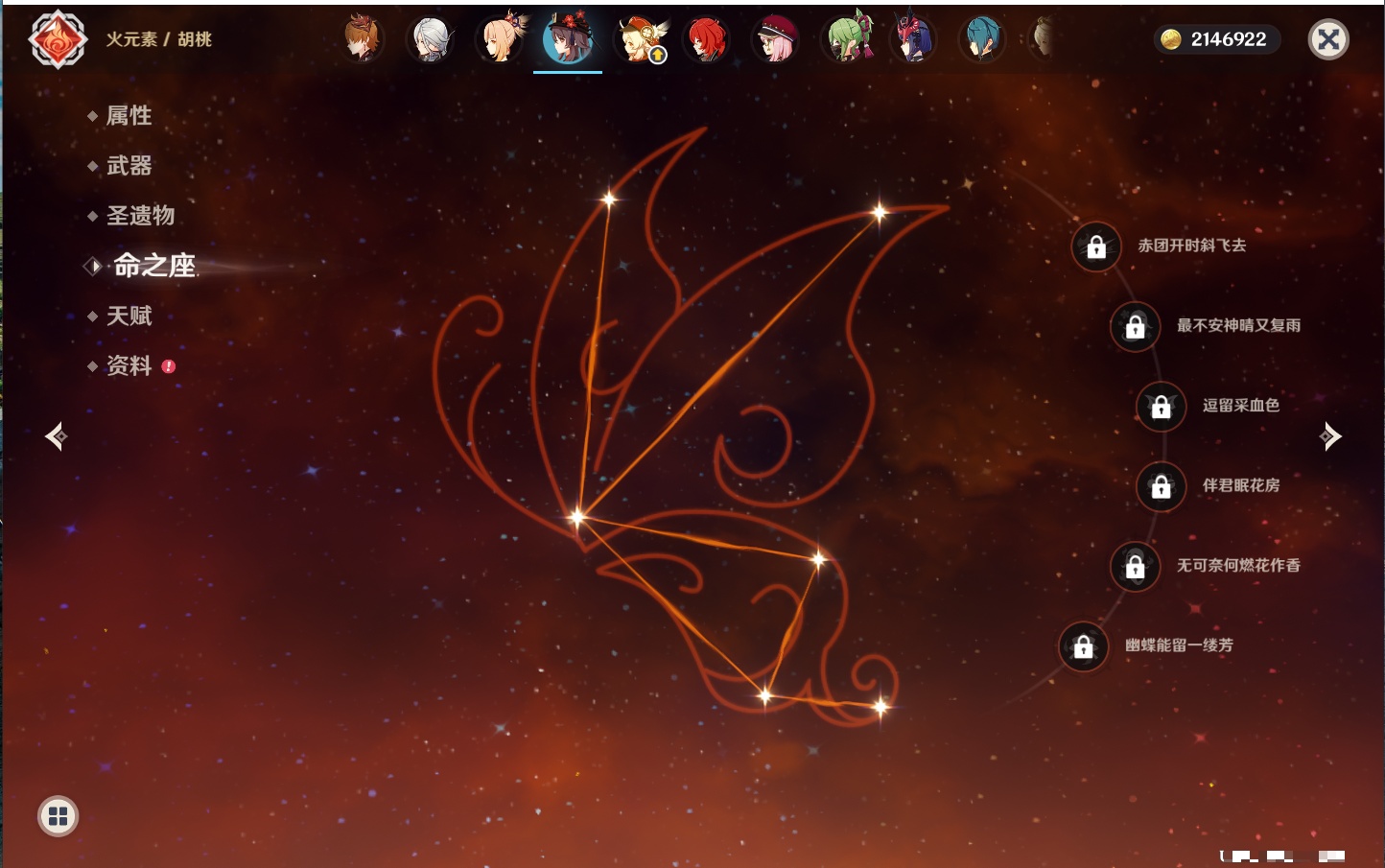The width and height of the screenshot is (1385, 868).
Task: Open the 天赋 talents tab
Action: pyautogui.click(x=129, y=316)
